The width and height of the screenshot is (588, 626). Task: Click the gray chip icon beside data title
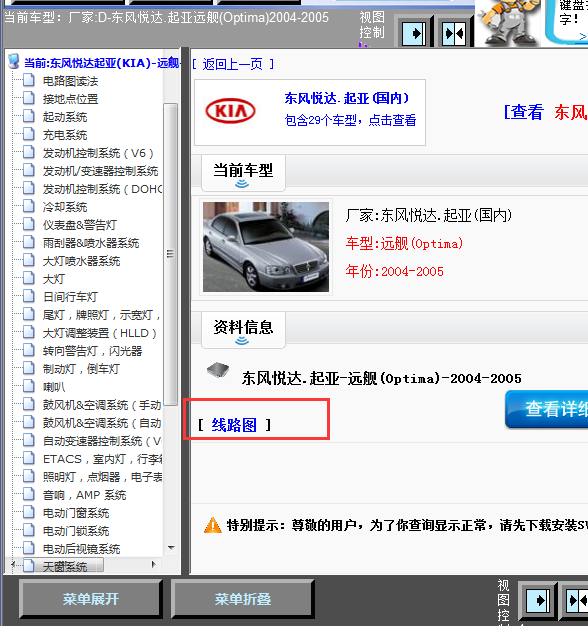(218, 370)
